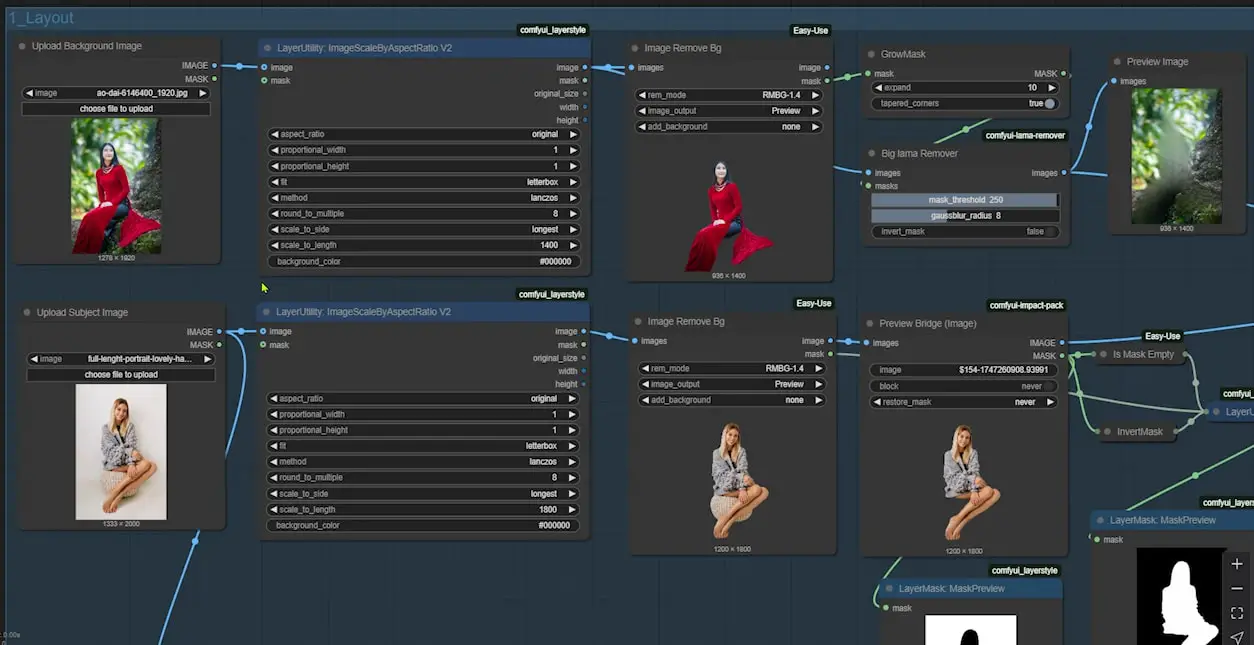Viewport: 1254px width, 645px height.
Task: Open method dropdown in node with scale_to_length 1400
Action: pos(424,198)
